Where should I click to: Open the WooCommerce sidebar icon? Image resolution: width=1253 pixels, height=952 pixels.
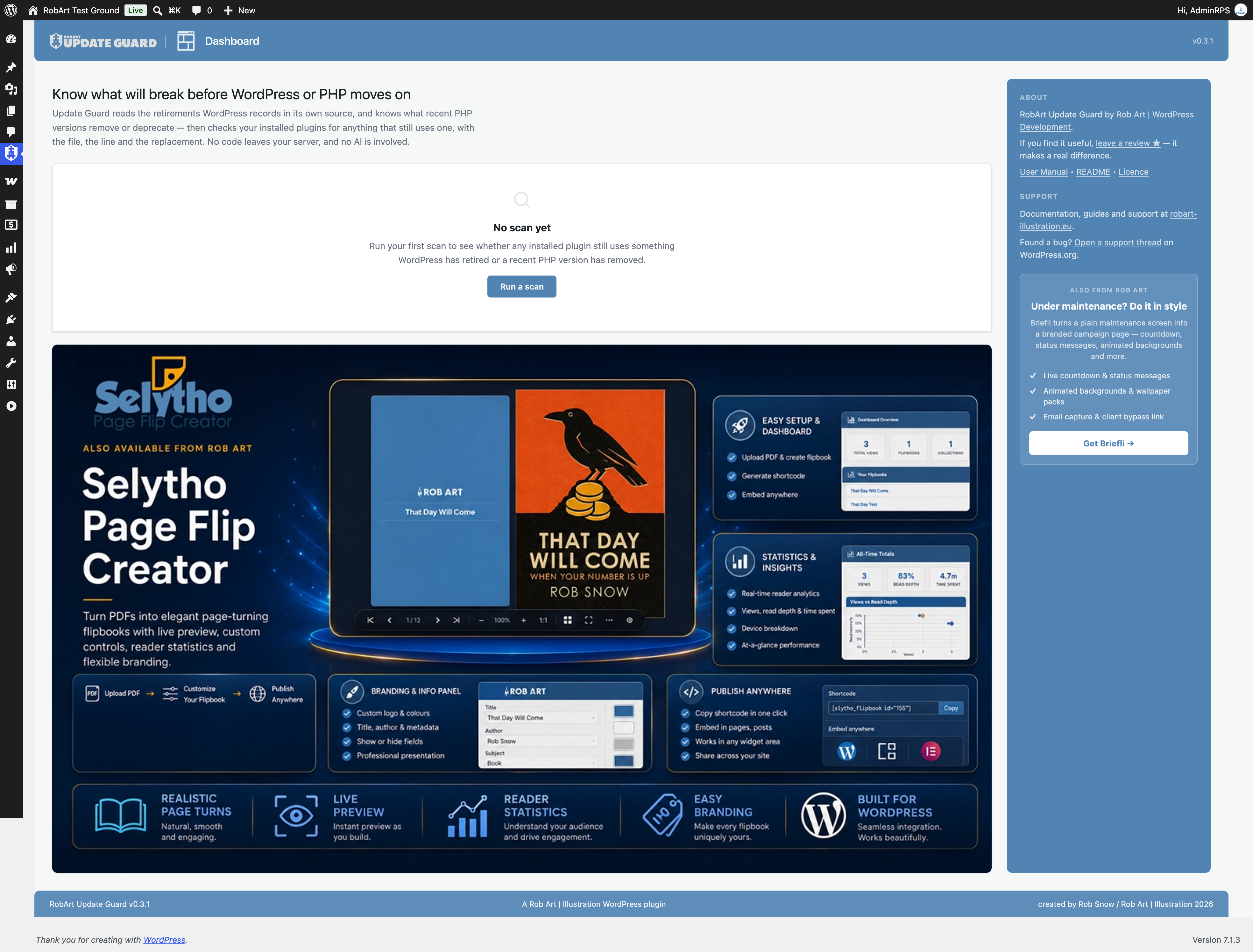[11, 181]
